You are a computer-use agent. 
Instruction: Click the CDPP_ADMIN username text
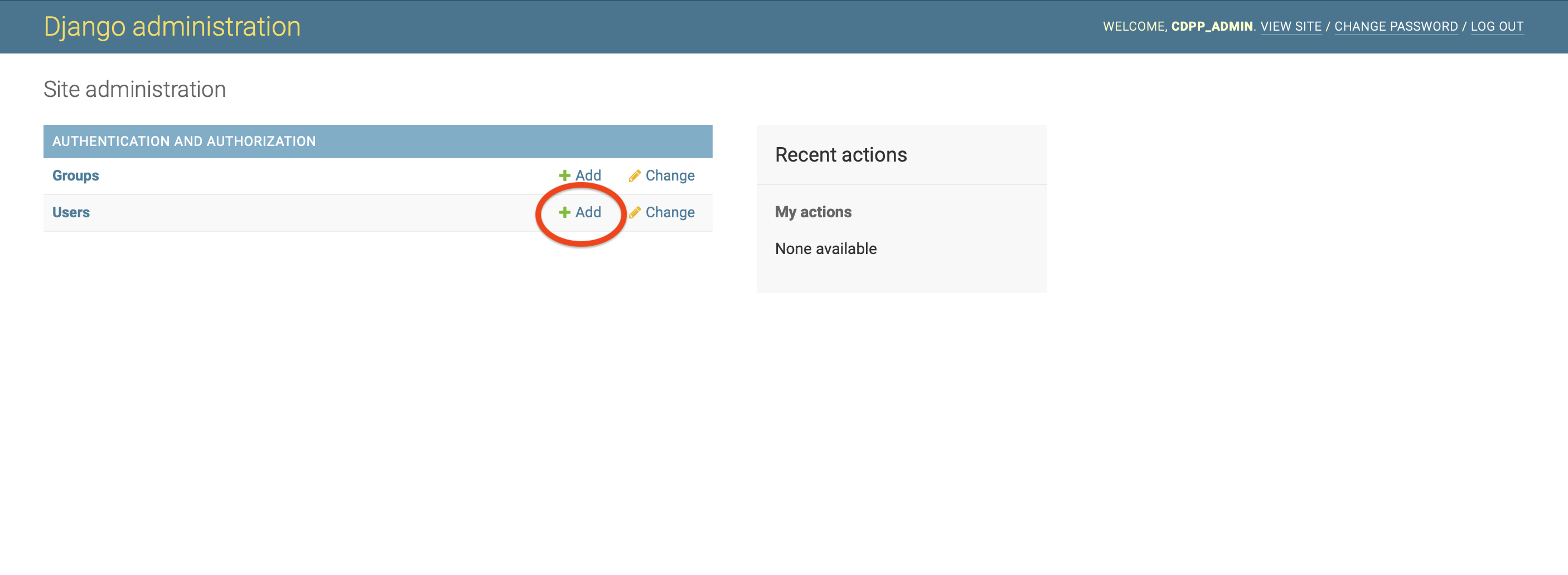coord(1211,27)
